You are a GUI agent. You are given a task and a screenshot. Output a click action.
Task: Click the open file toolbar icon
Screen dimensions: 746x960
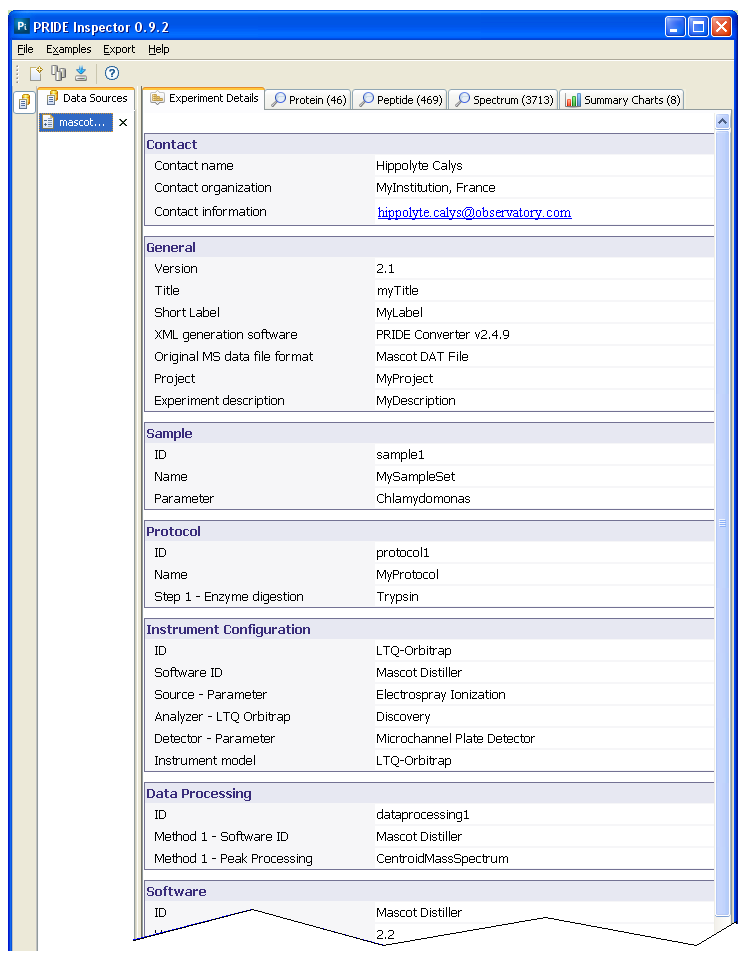36,73
